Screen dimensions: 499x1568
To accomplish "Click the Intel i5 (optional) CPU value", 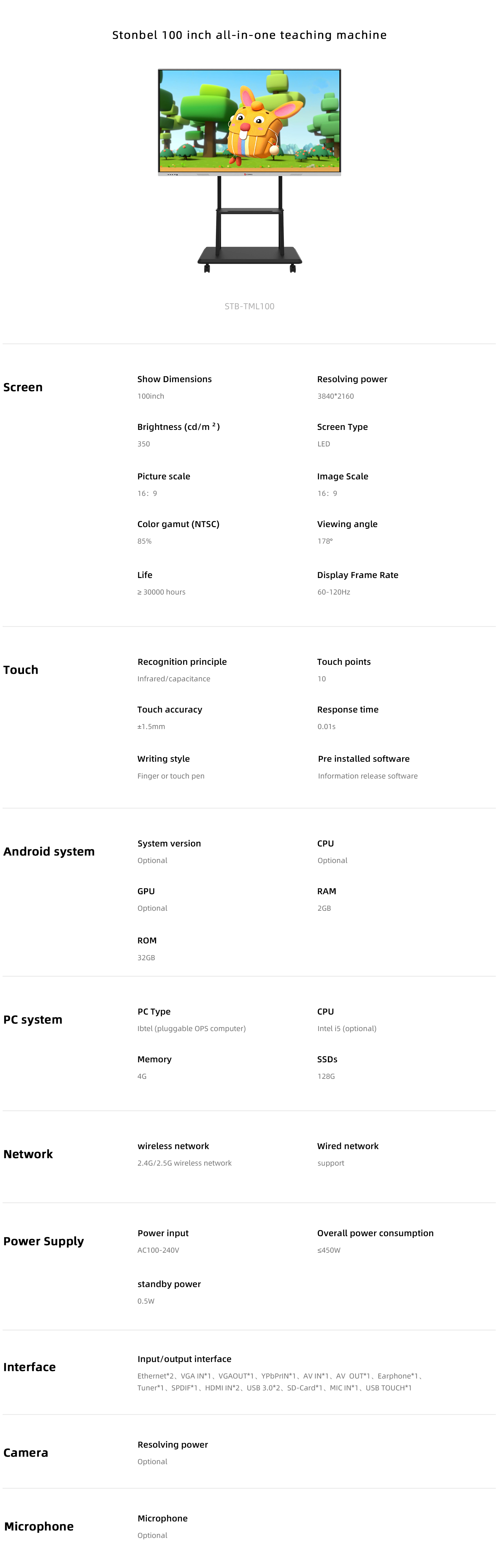I will pyautogui.click(x=347, y=1029).
